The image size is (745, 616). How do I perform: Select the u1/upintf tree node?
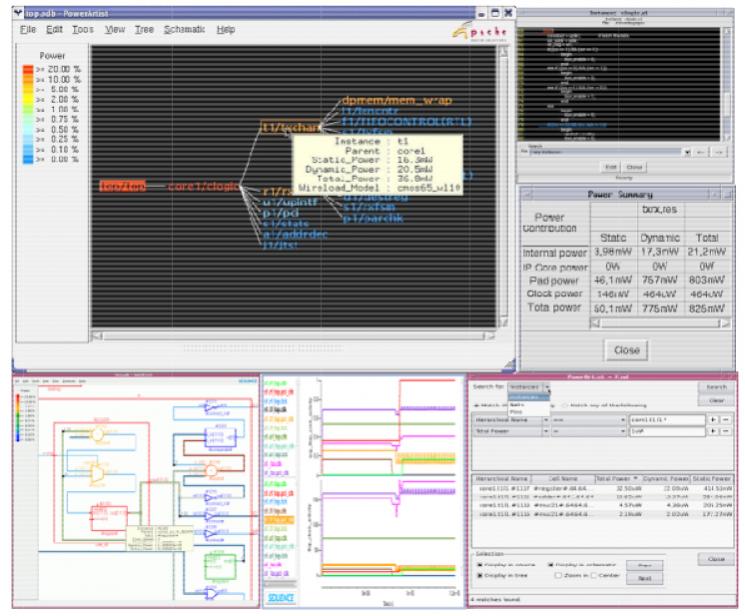click(290, 202)
